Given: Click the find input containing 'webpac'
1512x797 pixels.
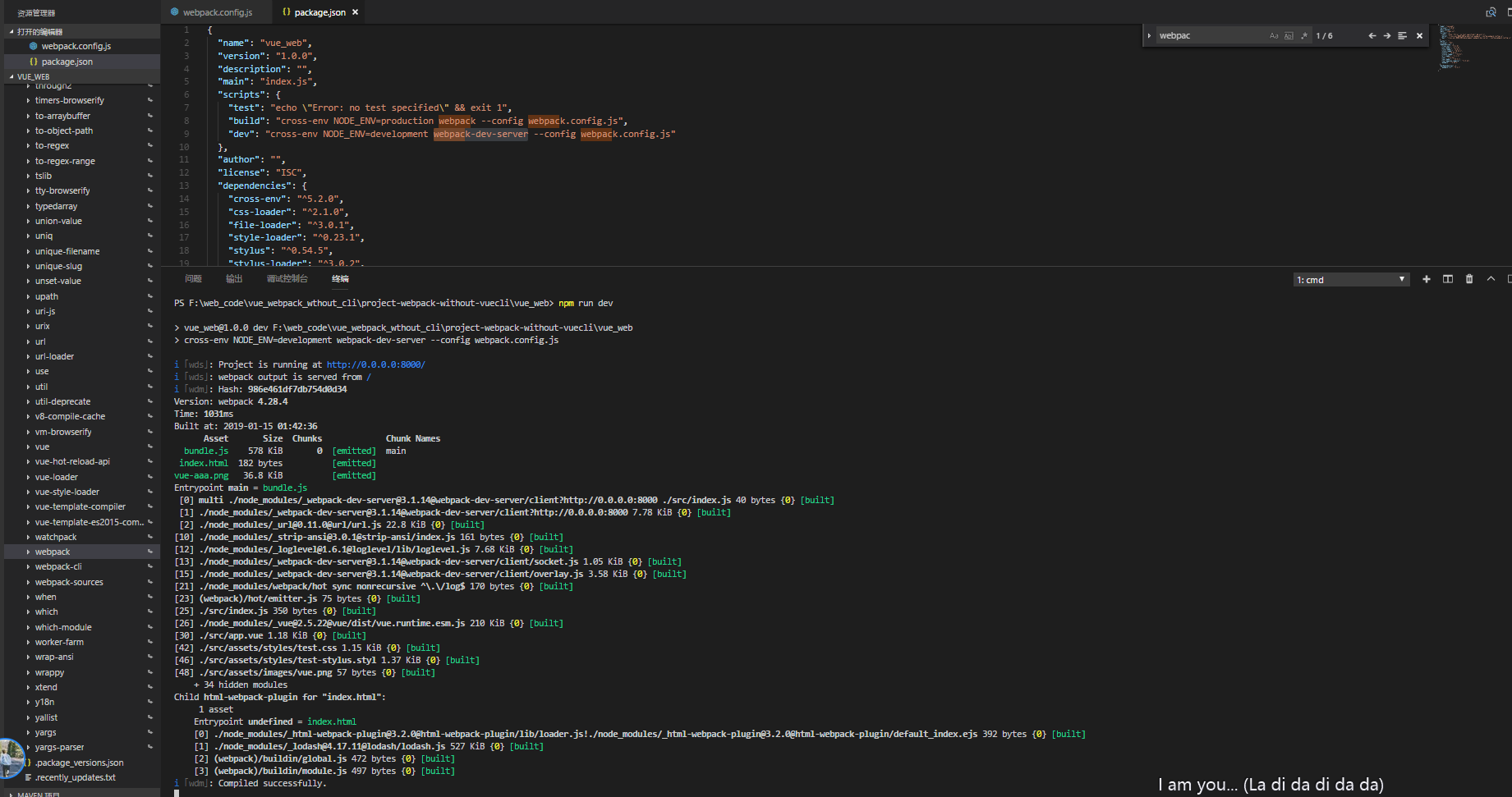Looking at the screenshot, I should click(x=1209, y=36).
